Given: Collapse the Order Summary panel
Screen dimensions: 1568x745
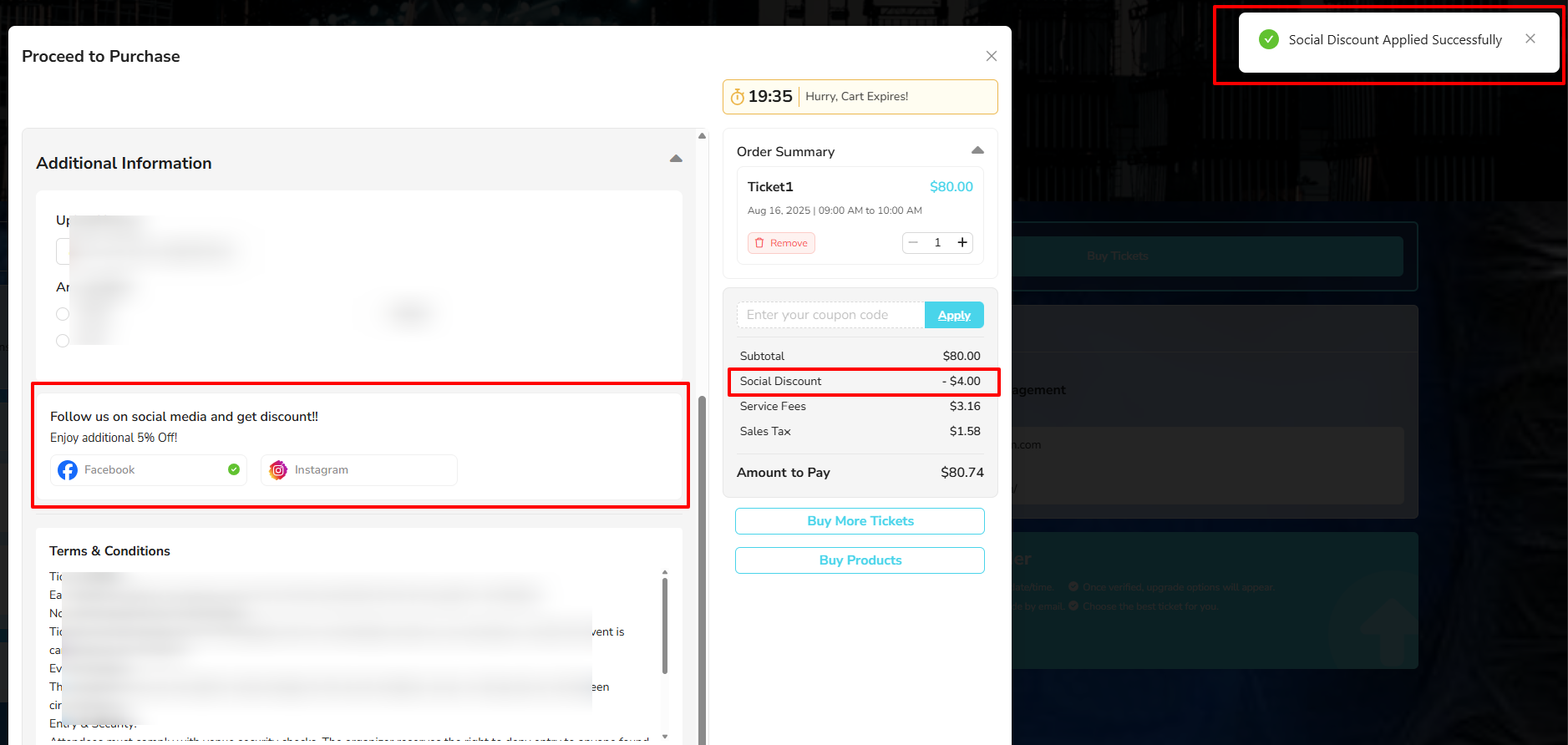Looking at the screenshot, I should pyautogui.click(x=977, y=150).
